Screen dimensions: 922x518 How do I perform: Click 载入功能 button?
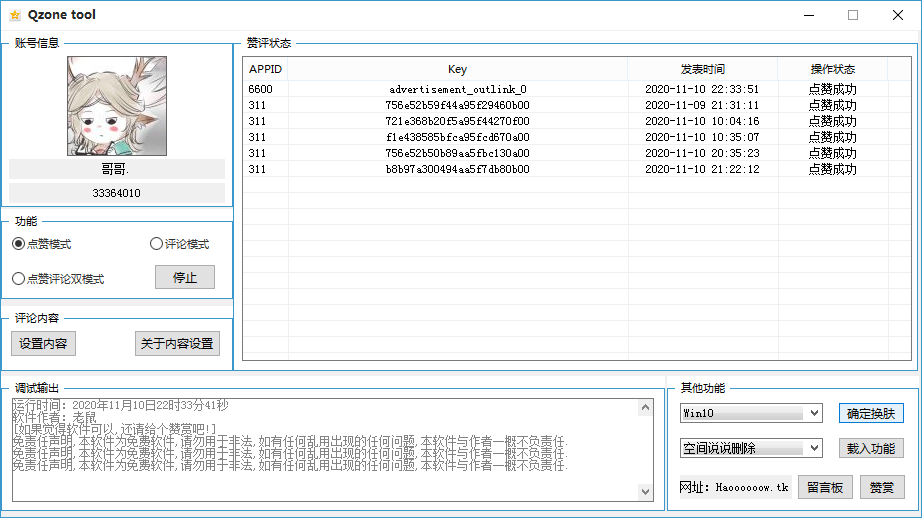click(871, 448)
